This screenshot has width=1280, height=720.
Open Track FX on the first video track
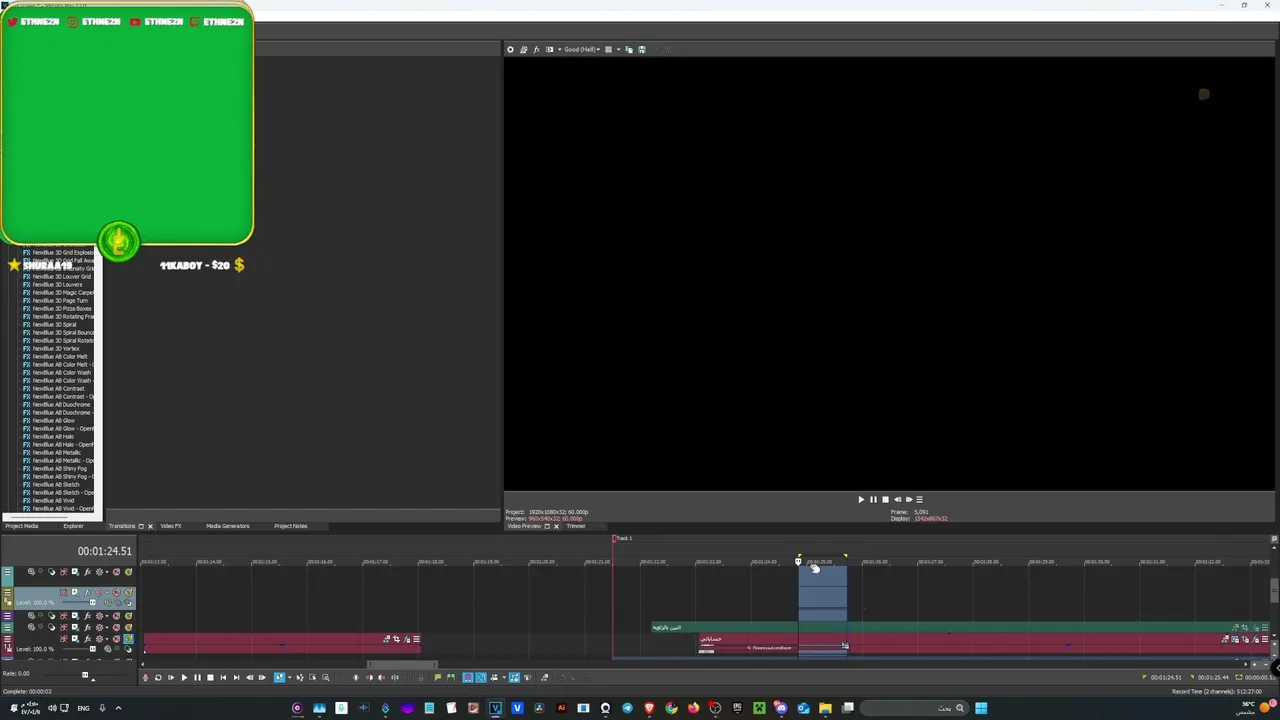click(87, 572)
